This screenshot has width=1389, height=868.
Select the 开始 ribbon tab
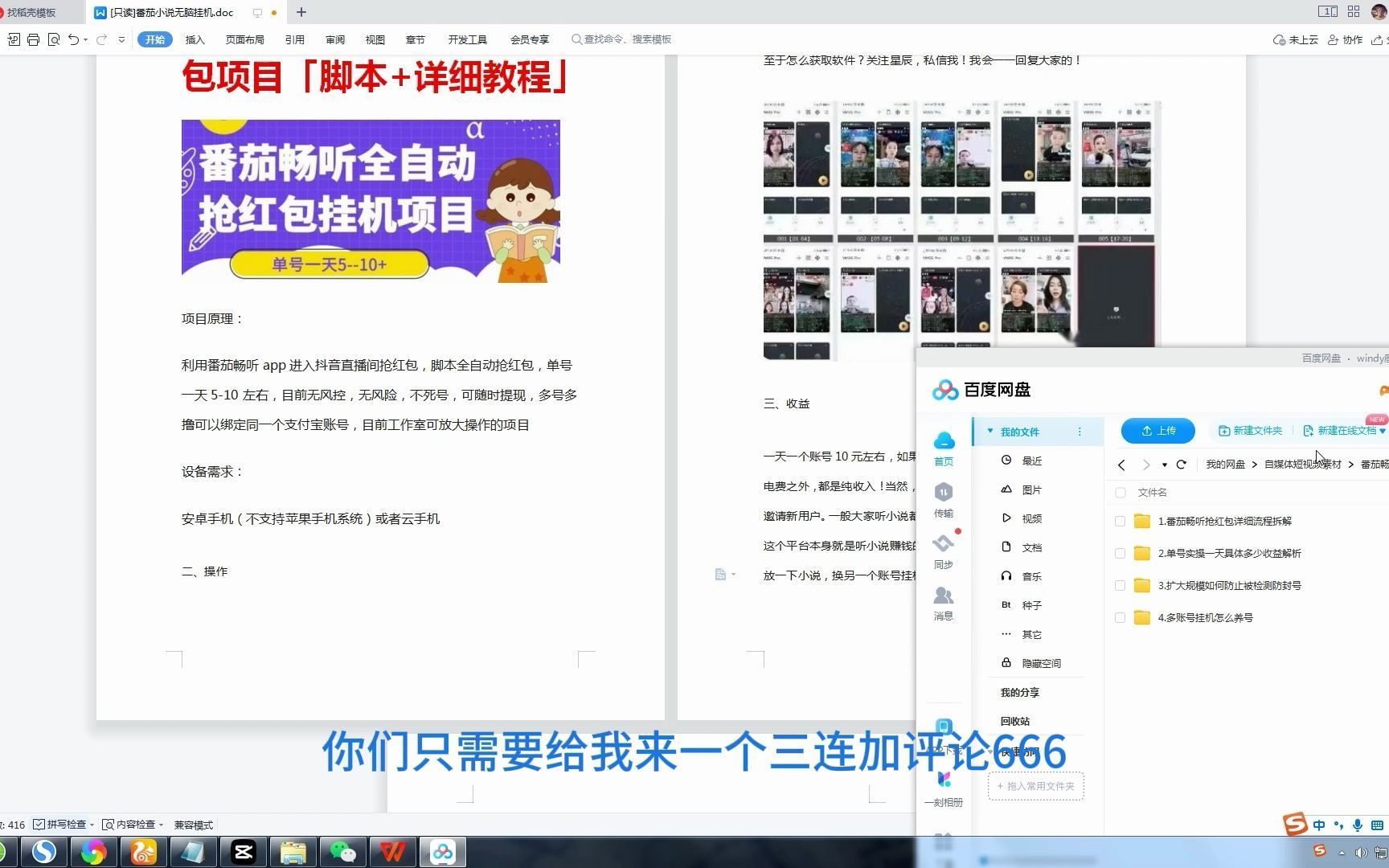pyautogui.click(x=155, y=39)
